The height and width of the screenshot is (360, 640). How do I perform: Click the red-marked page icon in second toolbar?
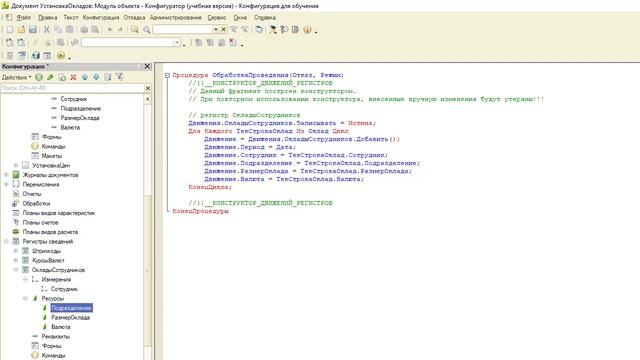point(233,42)
